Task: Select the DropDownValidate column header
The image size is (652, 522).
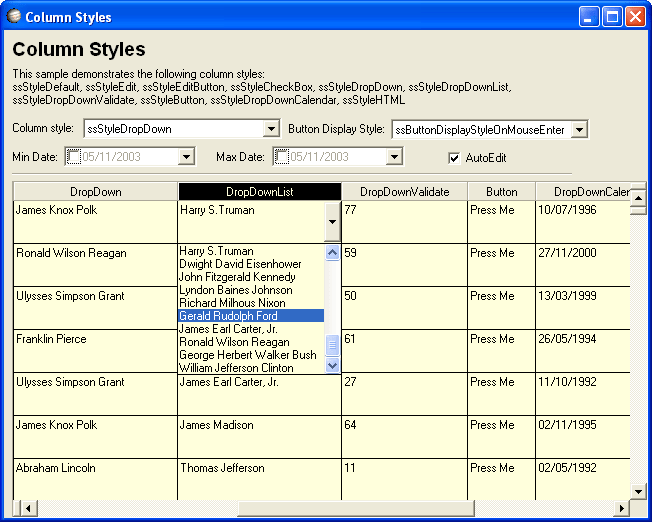Action: (x=405, y=192)
